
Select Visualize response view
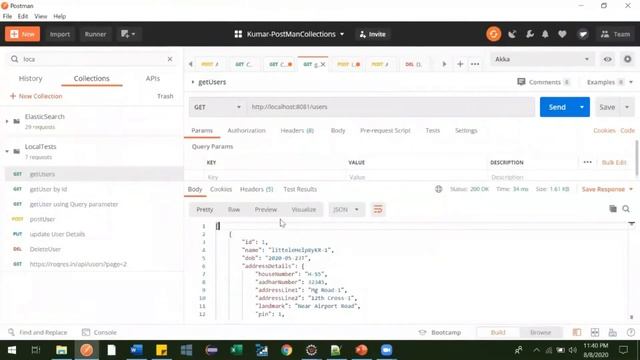click(304, 209)
